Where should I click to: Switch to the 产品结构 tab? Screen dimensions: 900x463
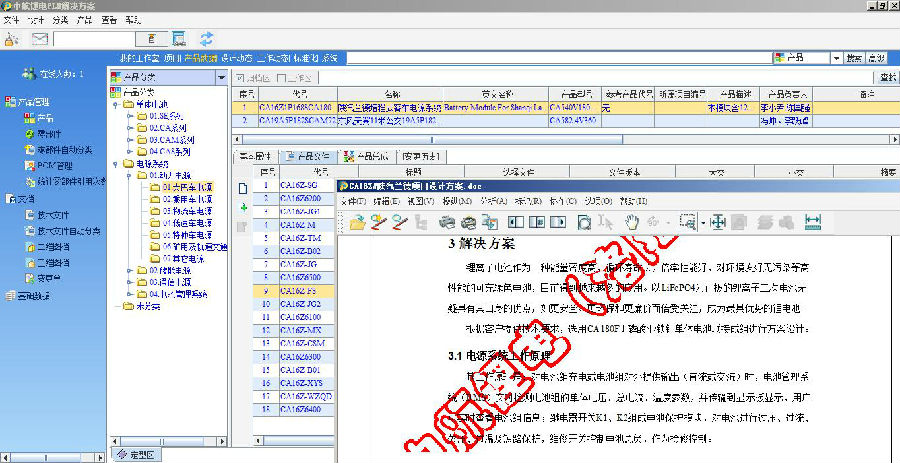(366, 156)
